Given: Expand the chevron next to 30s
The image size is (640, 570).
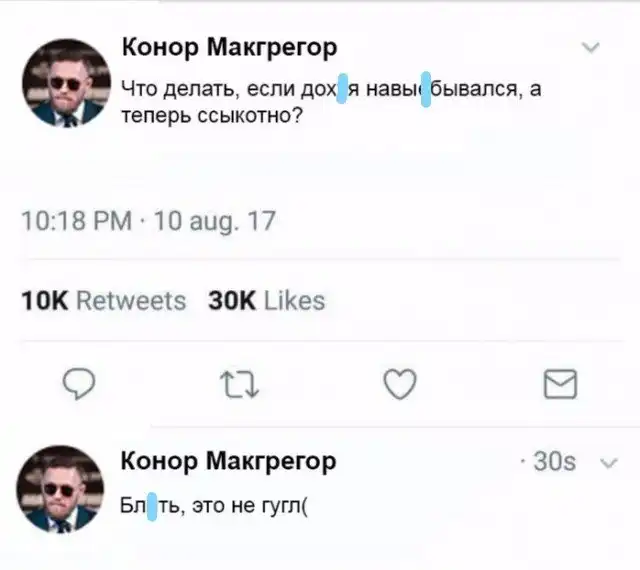Looking at the screenshot, I should [607, 462].
